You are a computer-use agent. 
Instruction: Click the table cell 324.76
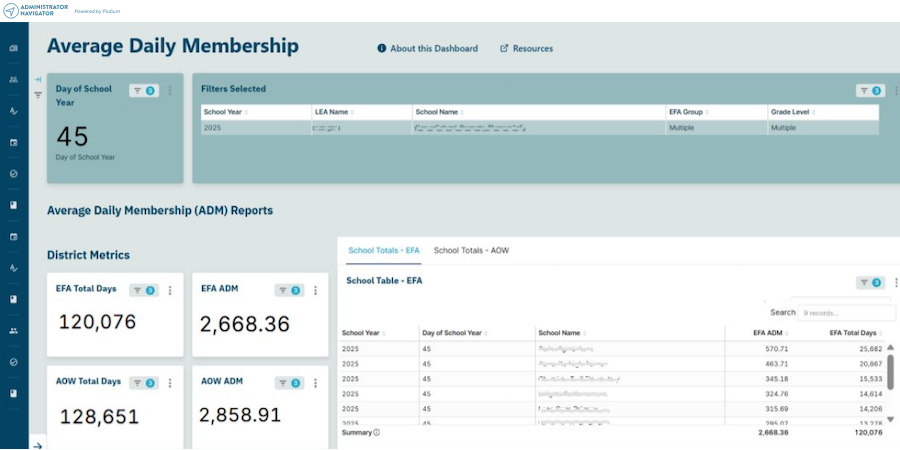[777, 394]
